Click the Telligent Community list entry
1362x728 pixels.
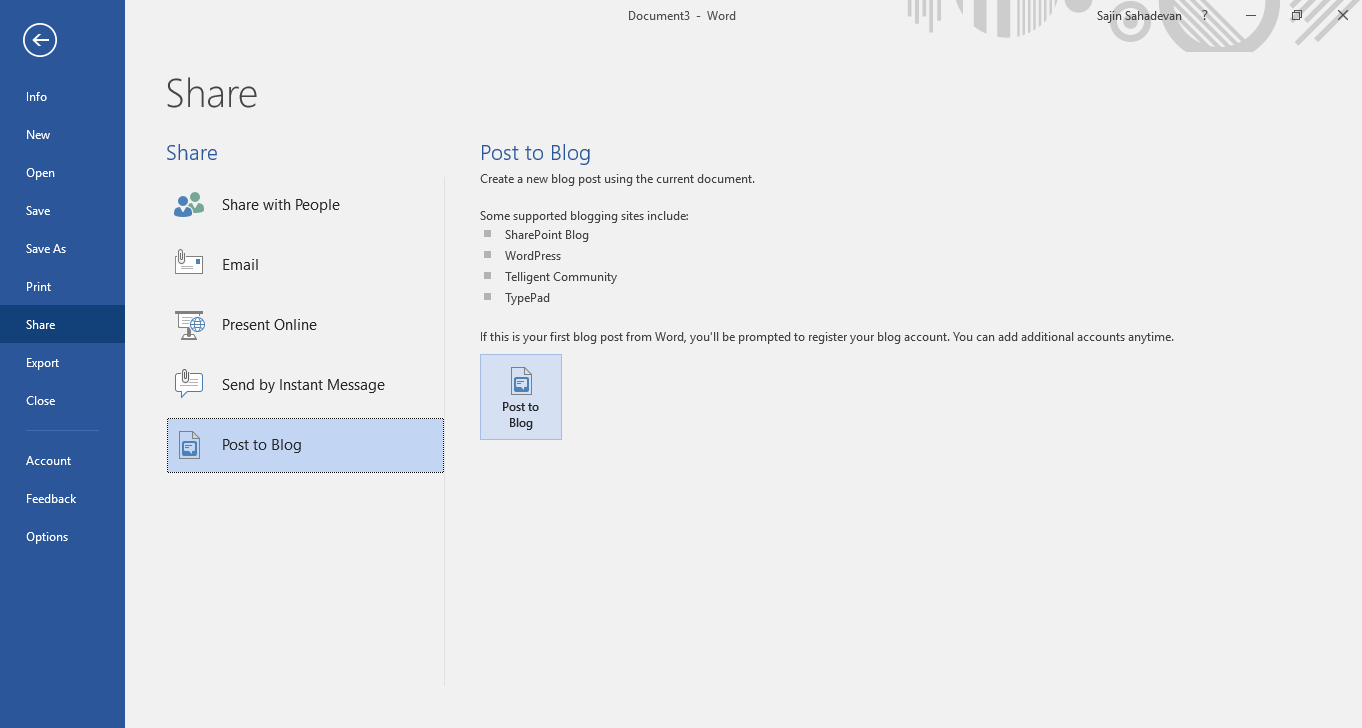tap(561, 277)
